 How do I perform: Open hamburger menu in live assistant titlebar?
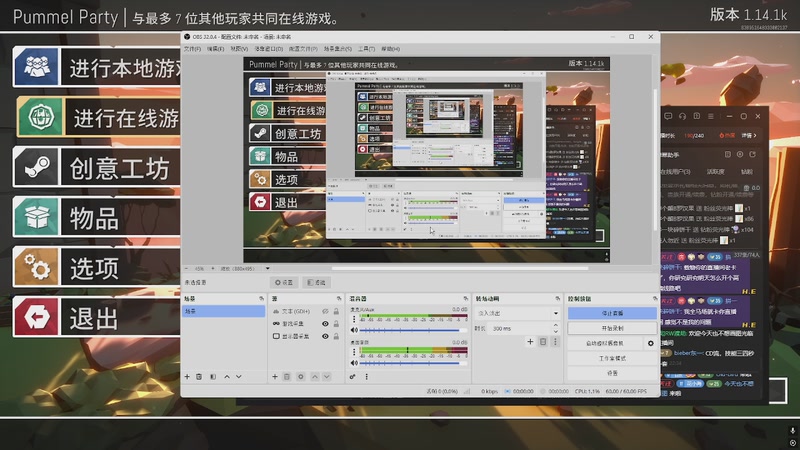coord(711,116)
